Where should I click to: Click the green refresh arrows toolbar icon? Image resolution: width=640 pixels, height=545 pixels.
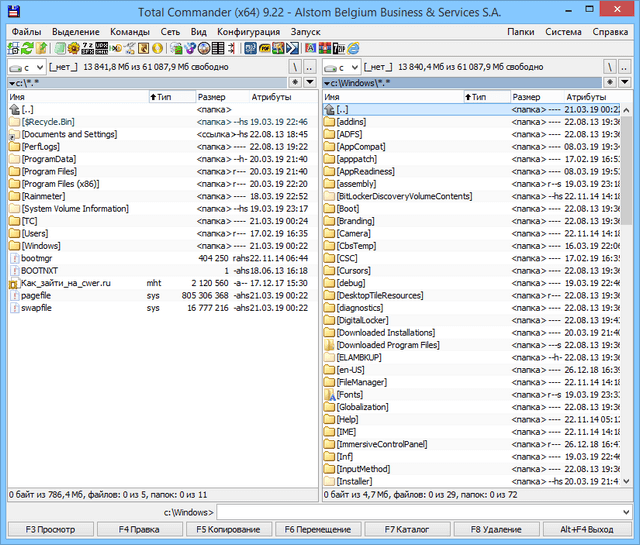tap(27, 48)
